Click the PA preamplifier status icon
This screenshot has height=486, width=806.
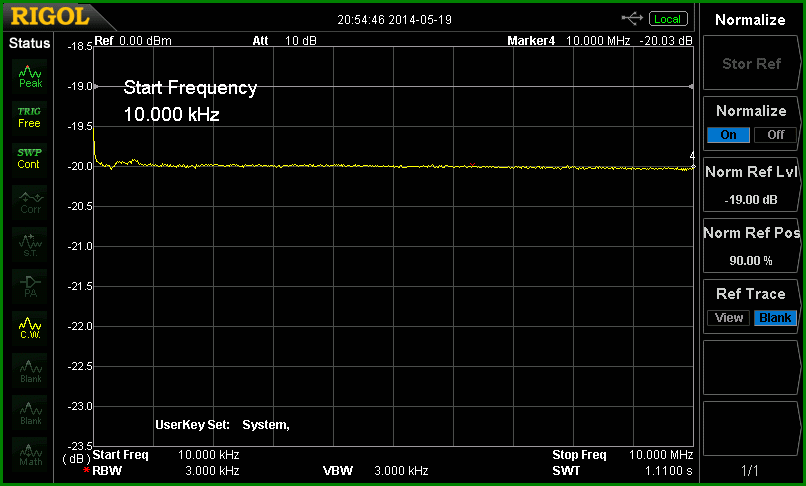(x=30, y=286)
